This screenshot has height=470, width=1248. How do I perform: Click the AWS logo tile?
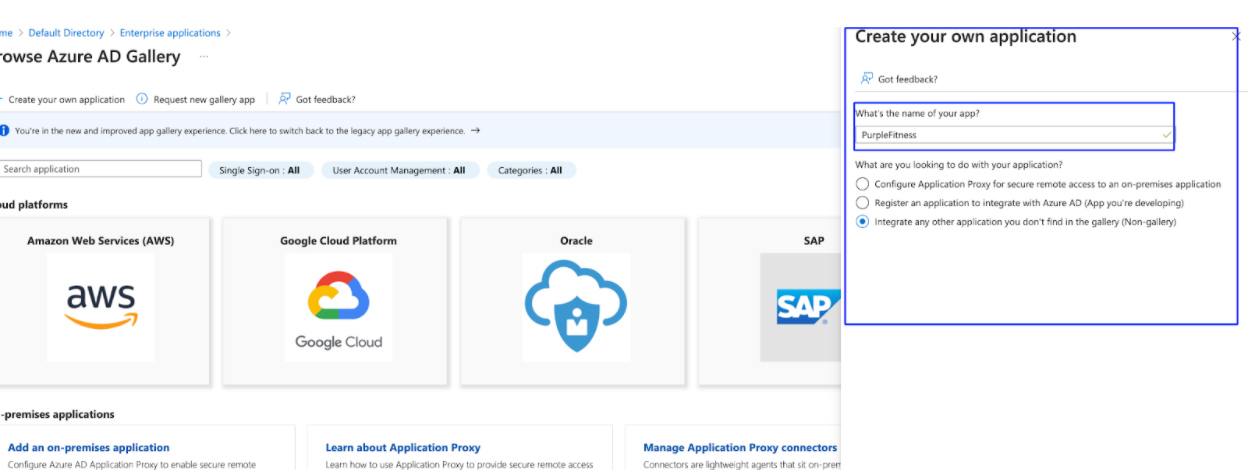101,306
